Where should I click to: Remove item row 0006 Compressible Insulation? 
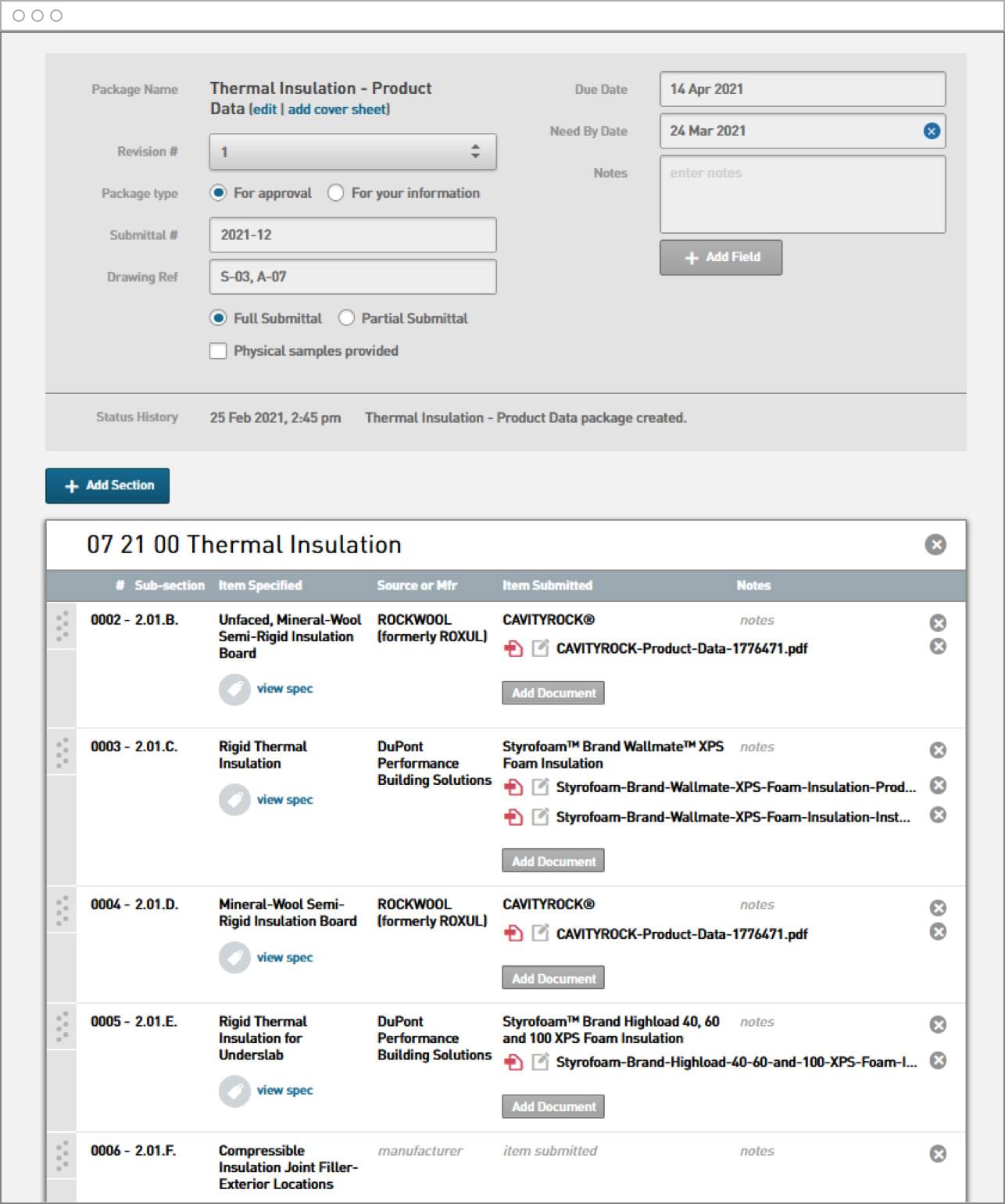pyautogui.click(x=938, y=1154)
